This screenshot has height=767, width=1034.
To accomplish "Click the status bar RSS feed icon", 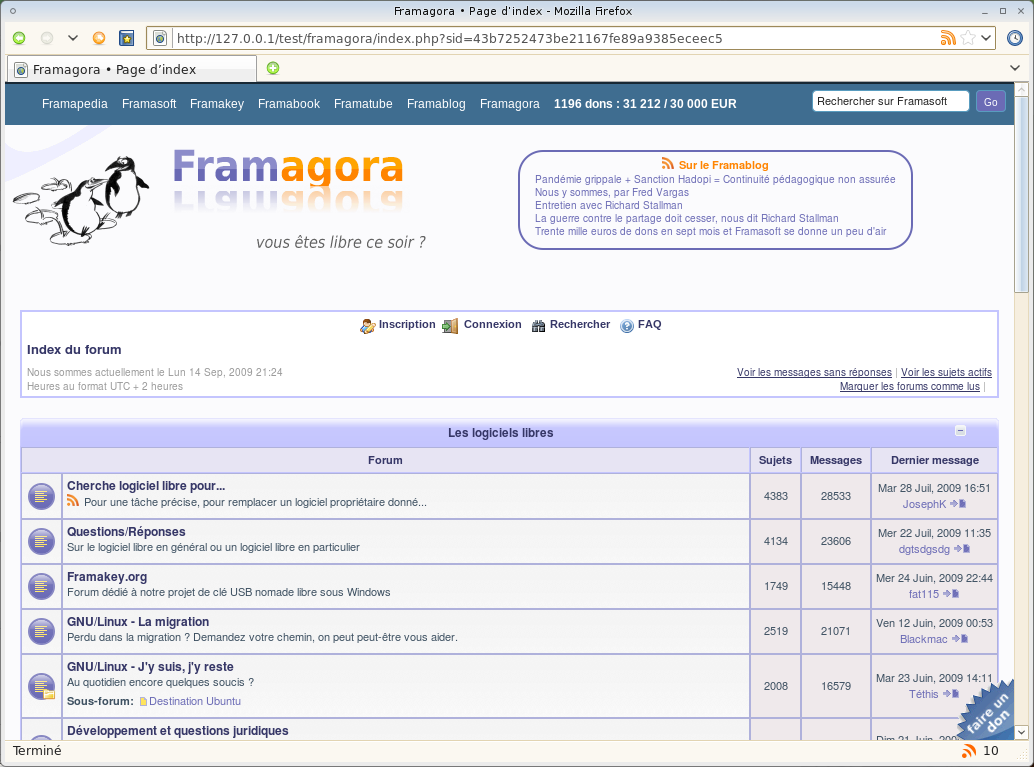I will [969, 751].
